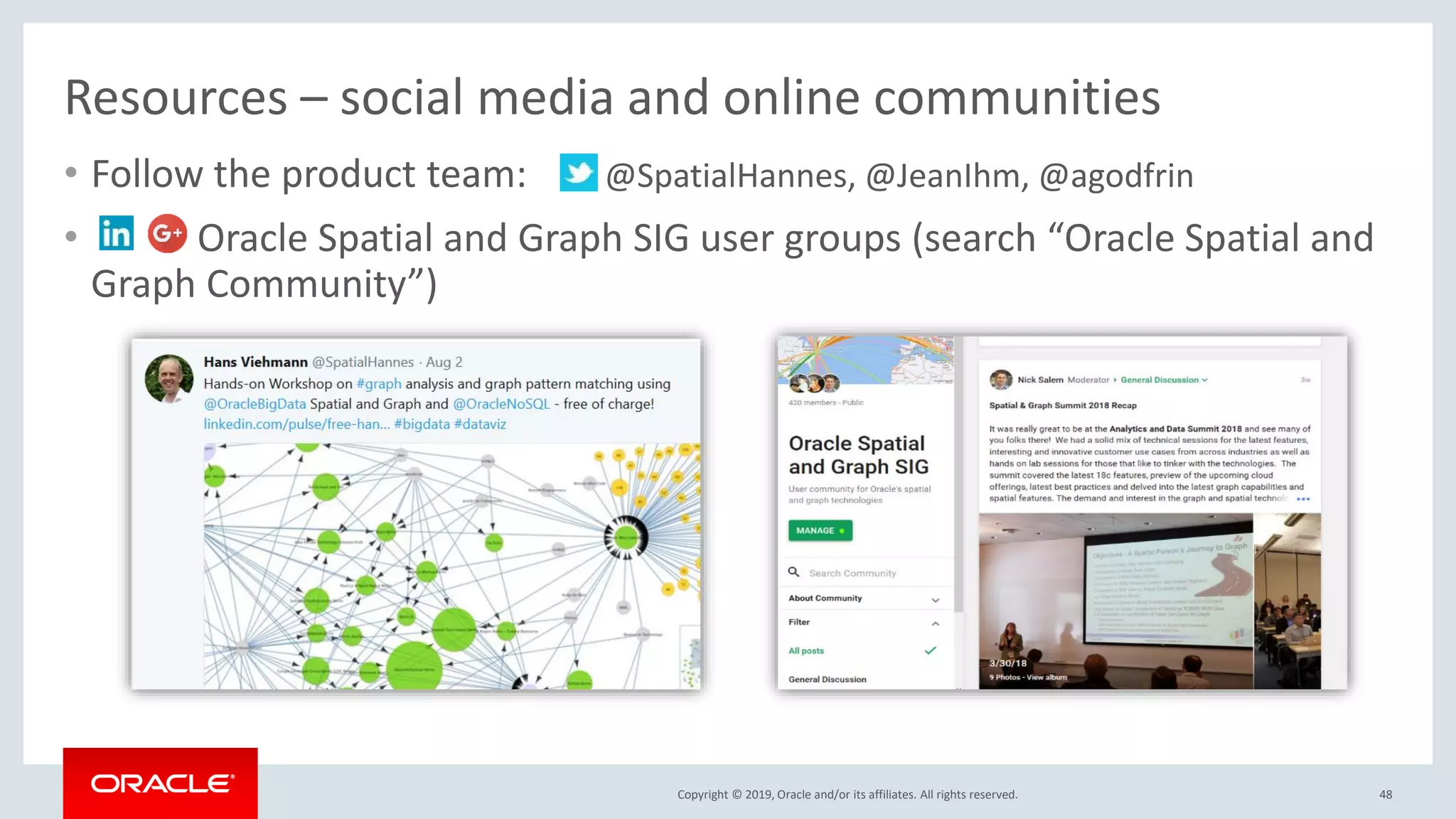
Task: Click the @OracleBigData mention link
Action: (255, 404)
